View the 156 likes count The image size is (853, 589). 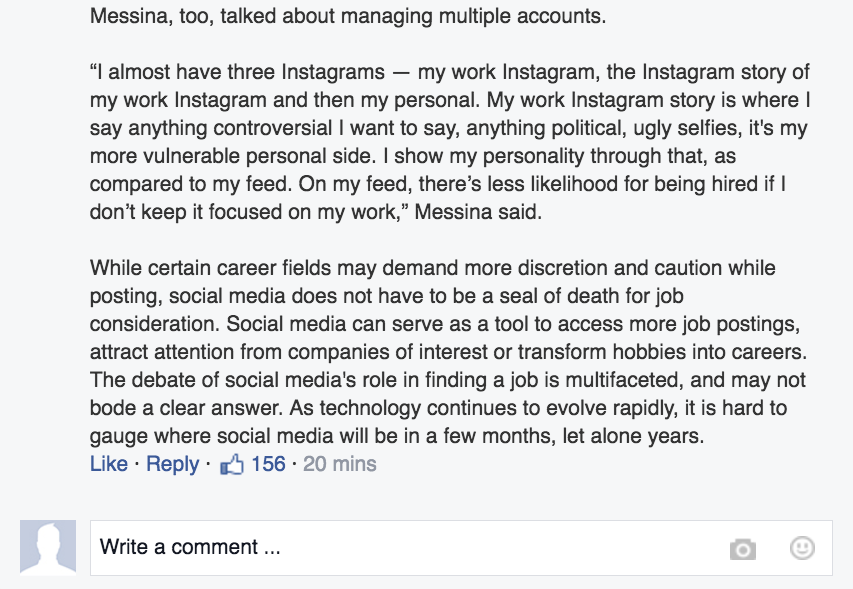(268, 464)
